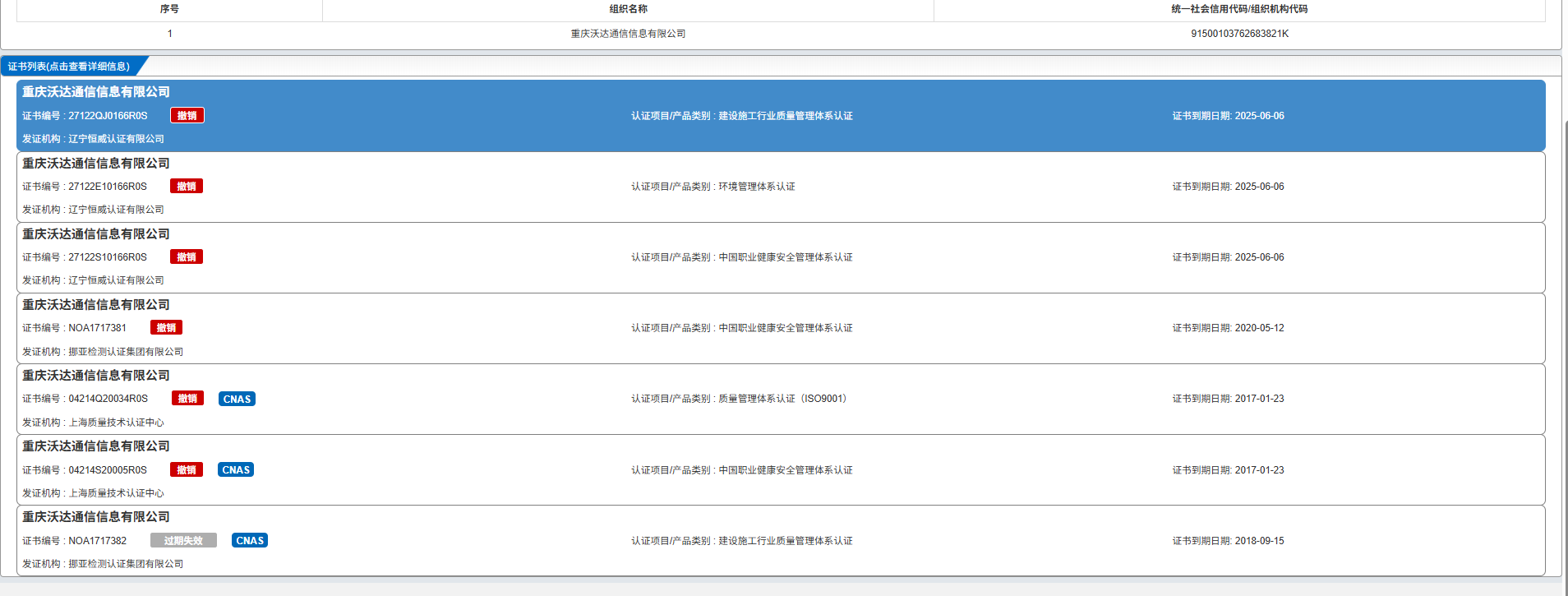
Task: Click 质量管理体系认证（ISO9001）category text
Action: click(783, 399)
